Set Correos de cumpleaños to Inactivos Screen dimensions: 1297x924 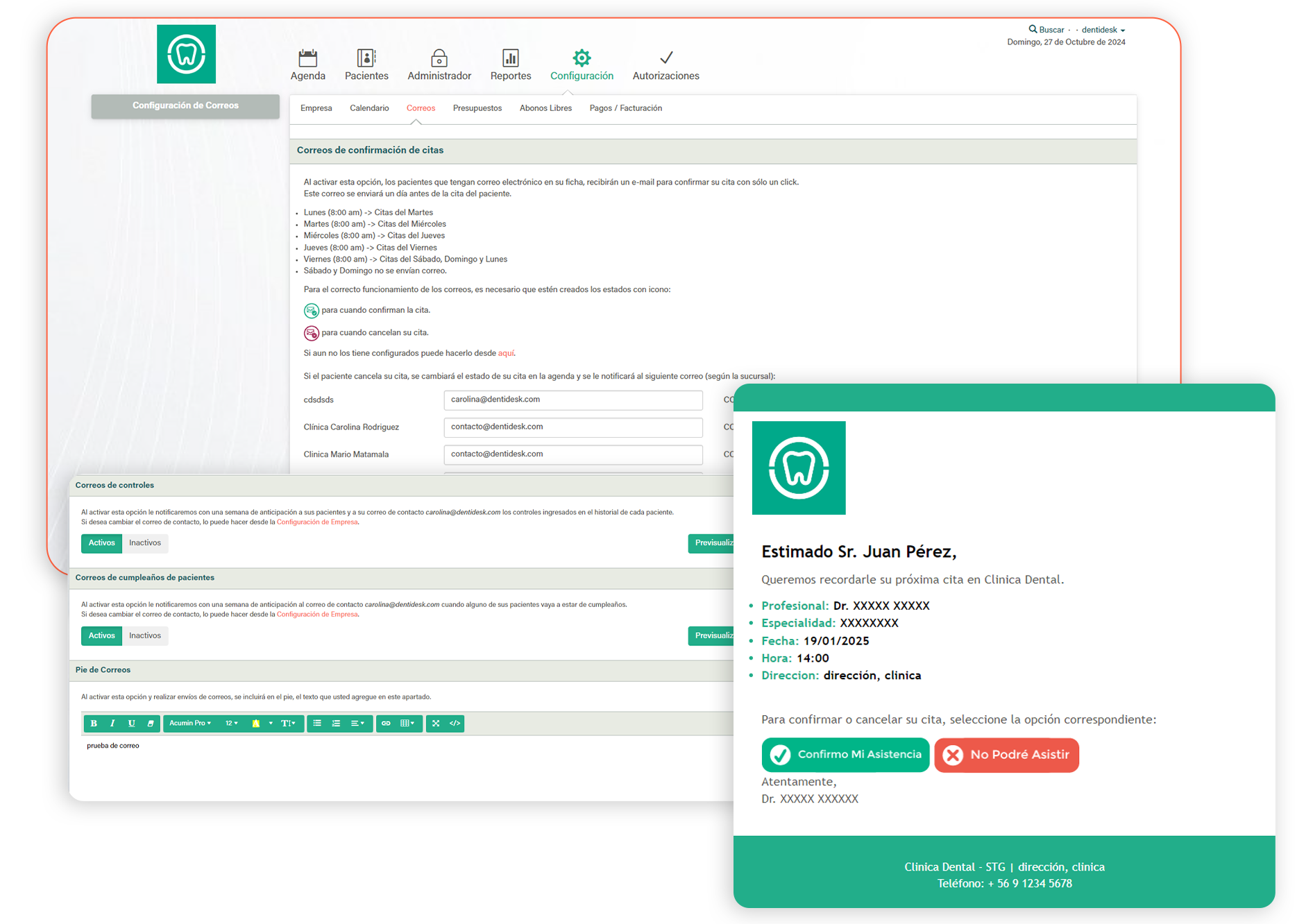(x=145, y=636)
